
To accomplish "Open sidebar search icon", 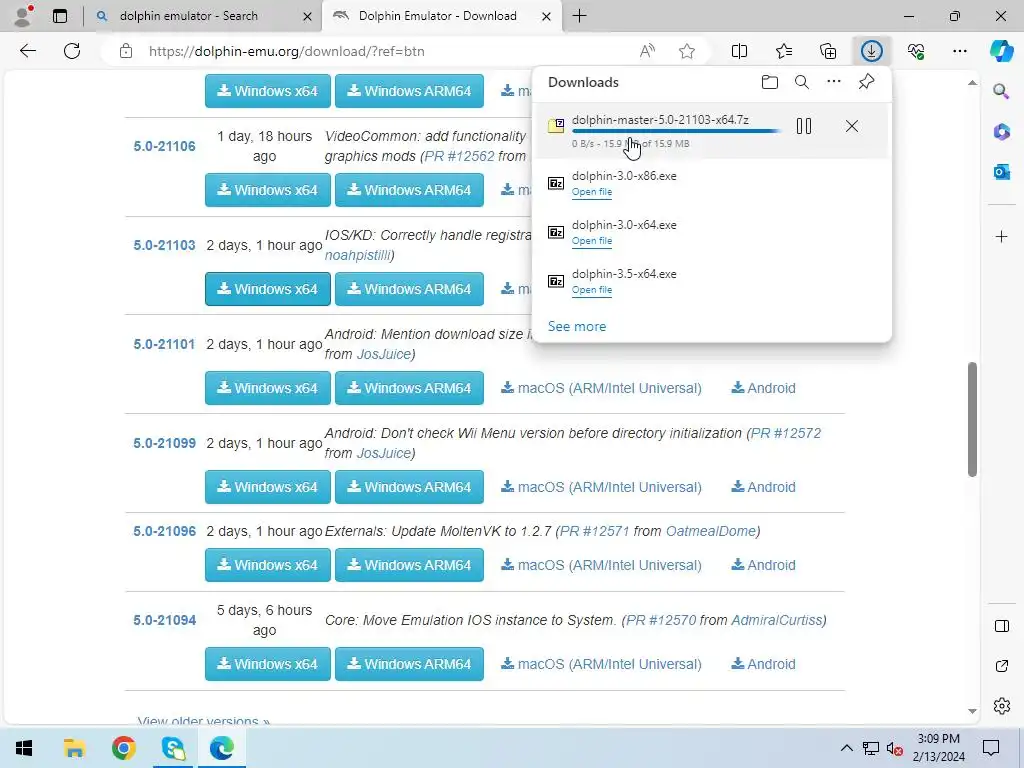I will pos(1001,91).
